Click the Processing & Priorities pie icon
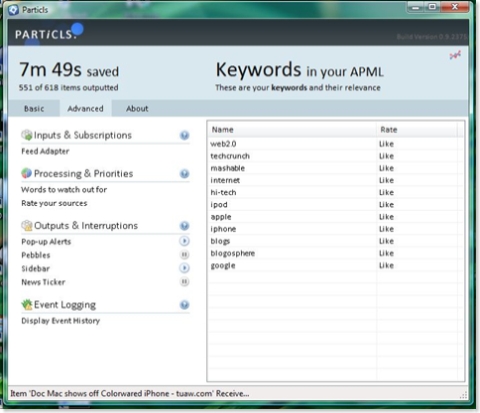 coord(27,173)
